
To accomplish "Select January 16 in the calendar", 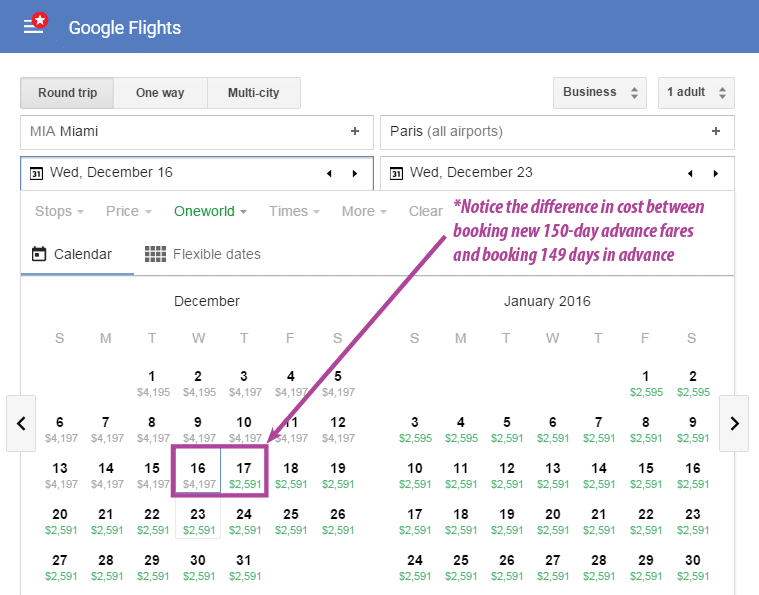I will click(x=693, y=475).
